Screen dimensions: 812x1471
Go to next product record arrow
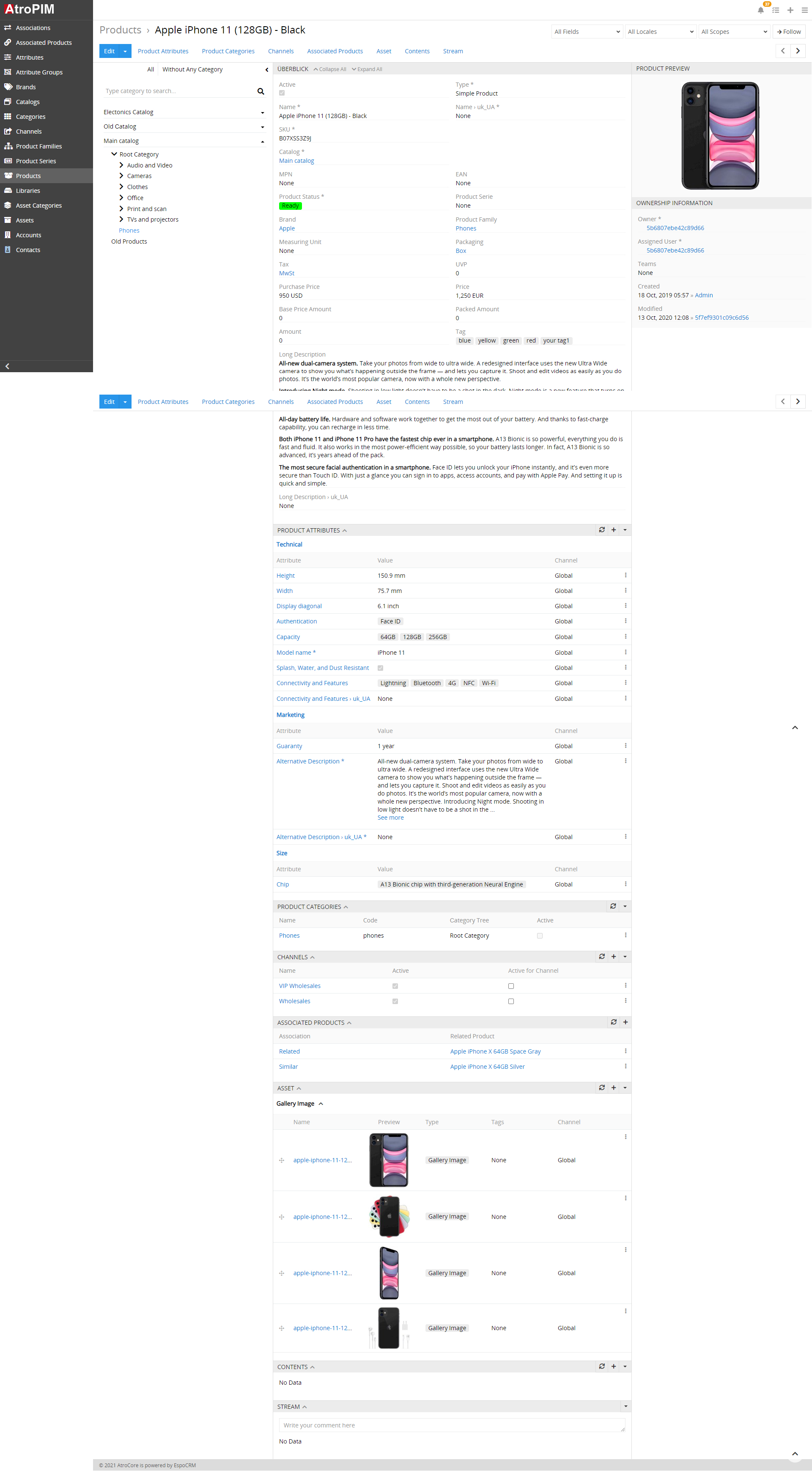click(798, 51)
